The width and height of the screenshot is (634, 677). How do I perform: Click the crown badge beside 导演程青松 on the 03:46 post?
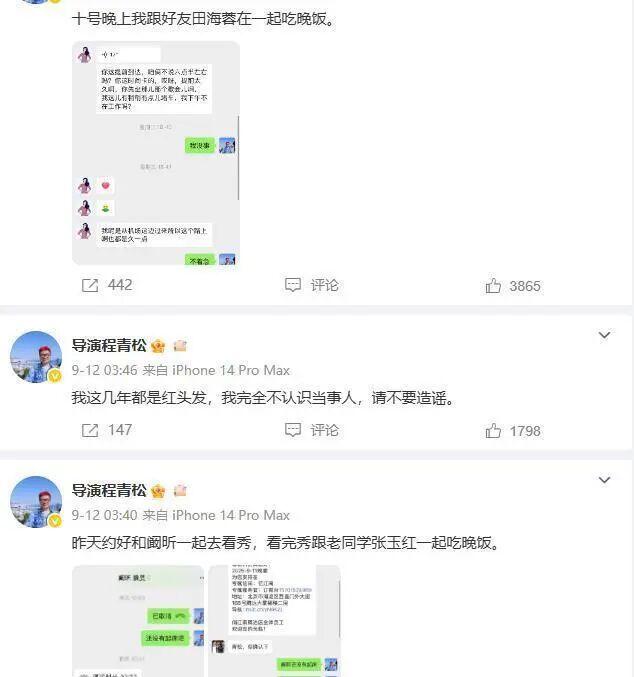[158, 346]
